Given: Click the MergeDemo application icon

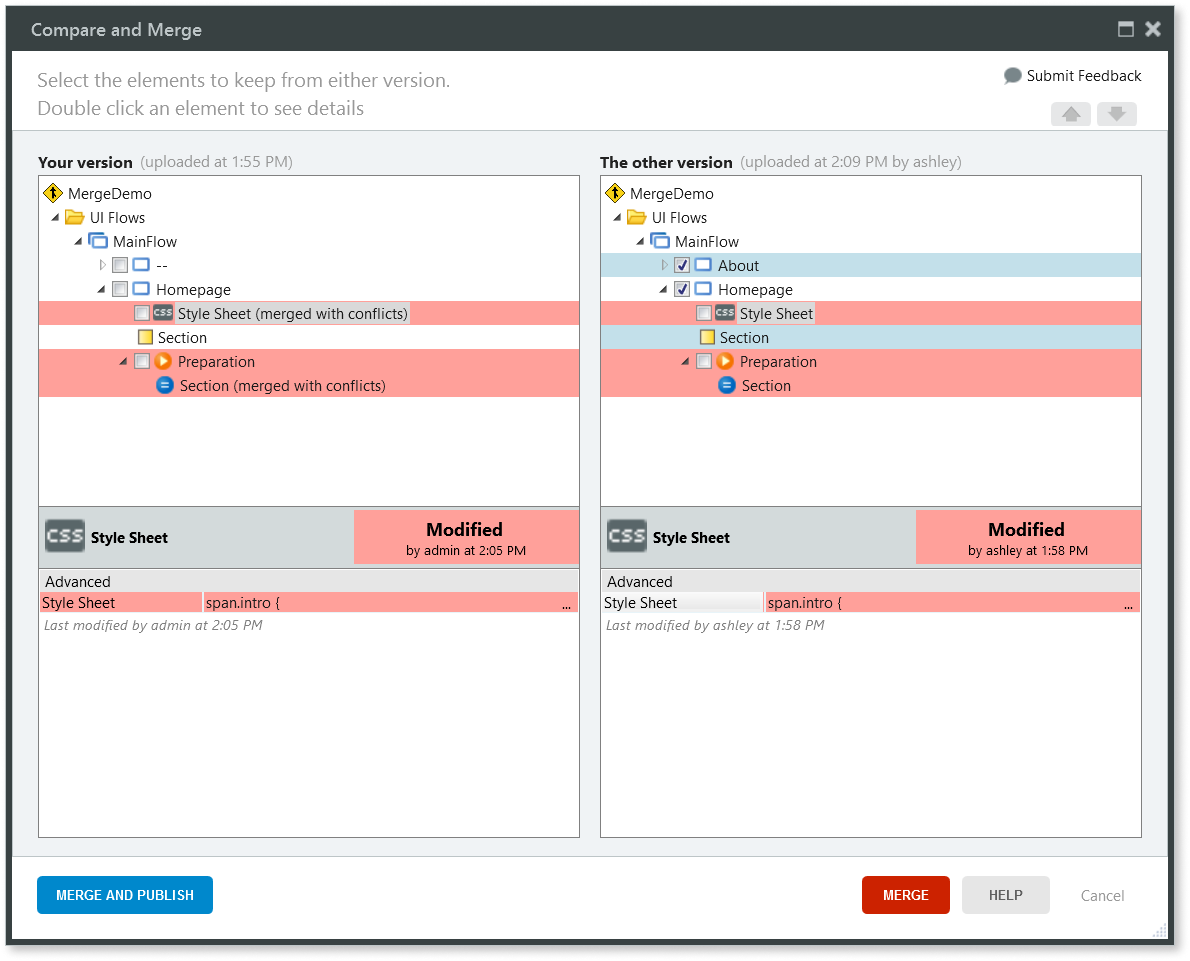Looking at the screenshot, I should coord(52,193).
